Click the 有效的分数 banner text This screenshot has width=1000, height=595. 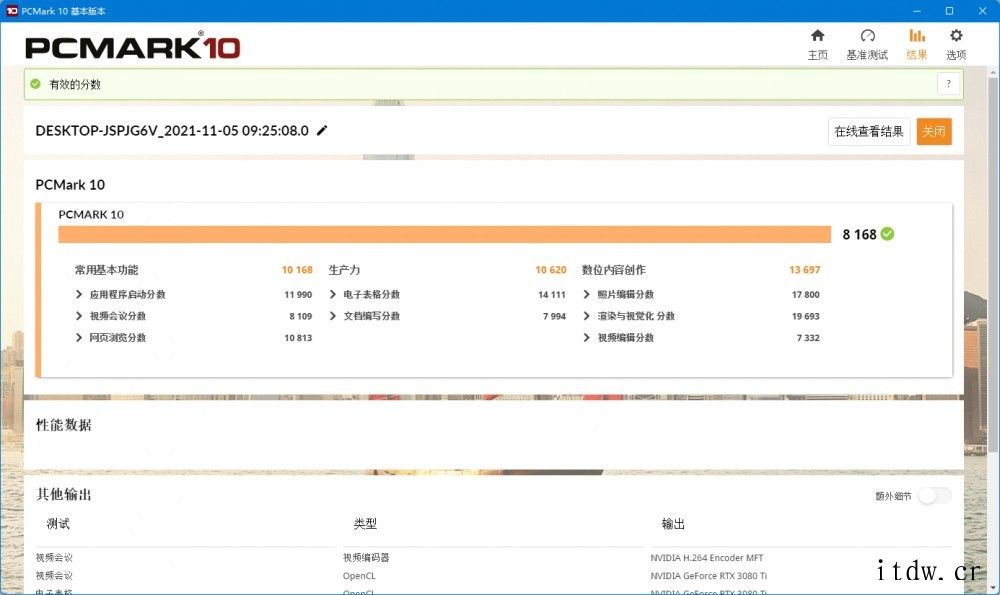(x=75, y=84)
